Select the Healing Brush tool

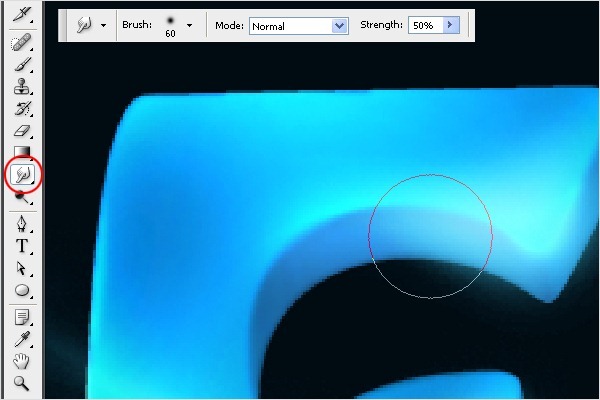coord(22,42)
